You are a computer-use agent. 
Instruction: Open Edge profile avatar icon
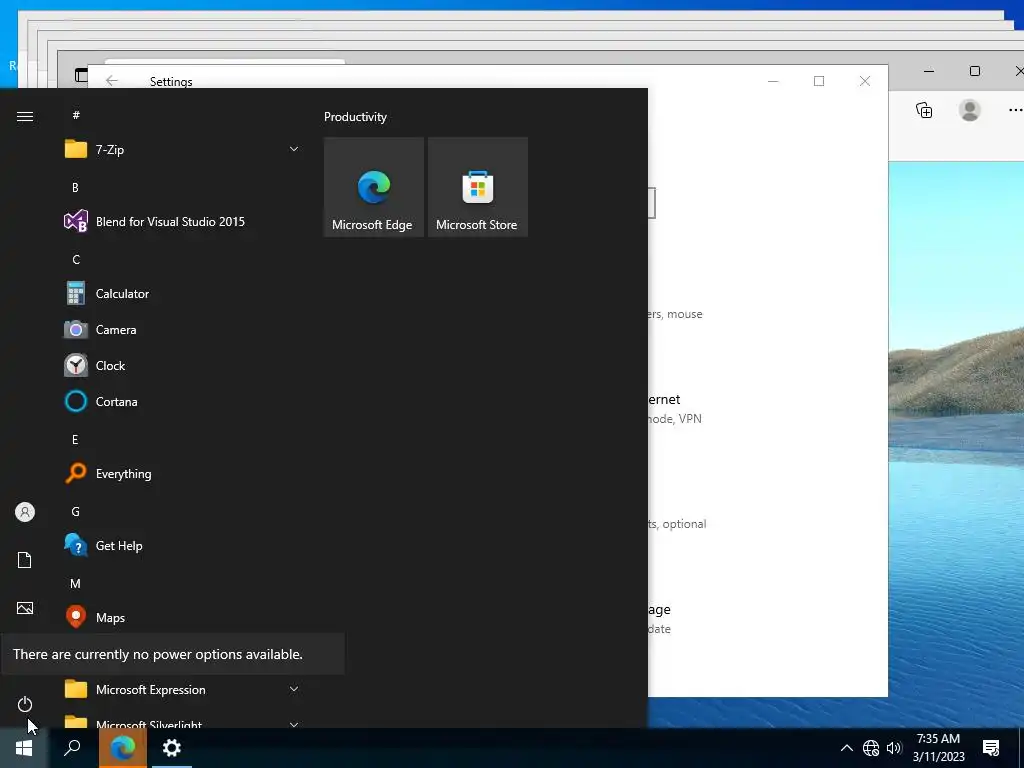(x=970, y=110)
